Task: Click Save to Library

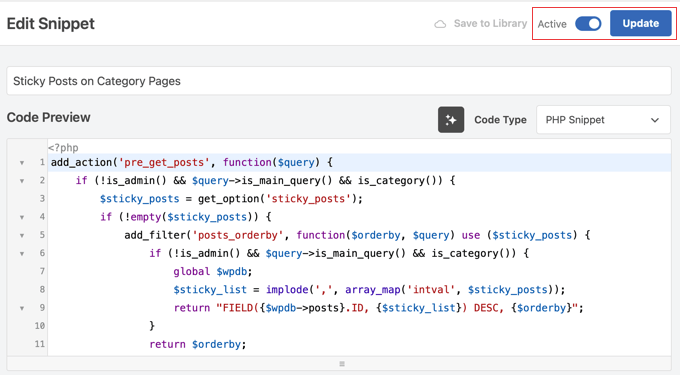Action: point(490,23)
